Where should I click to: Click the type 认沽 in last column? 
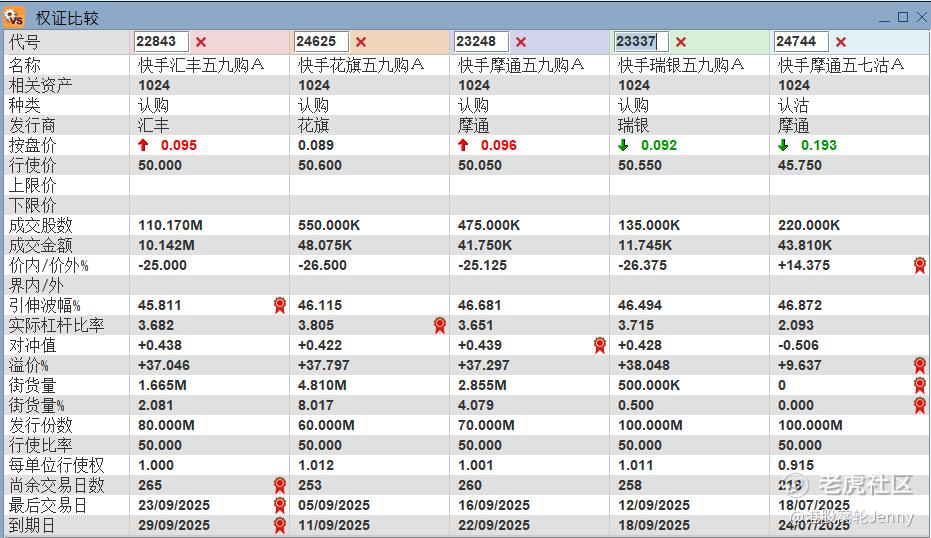(793, 105)
